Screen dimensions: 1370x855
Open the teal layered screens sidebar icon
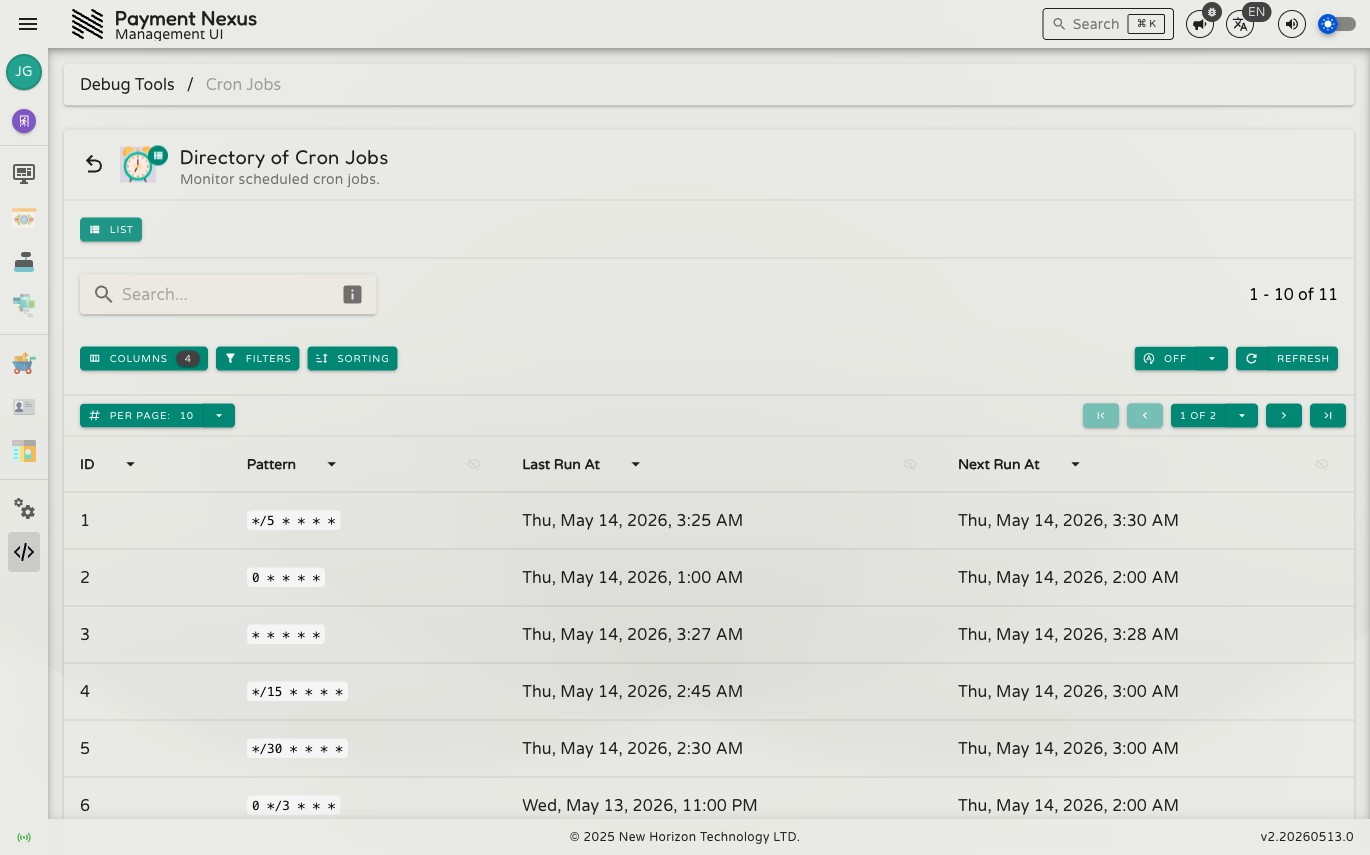tap(24, 304)
